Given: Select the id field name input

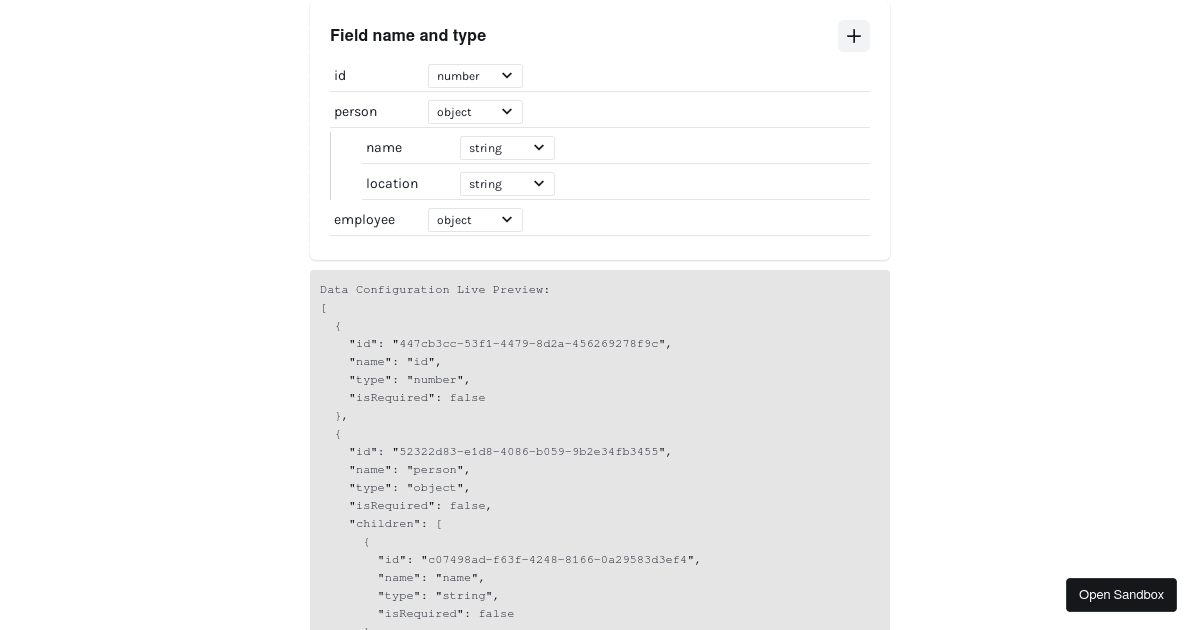Looking at the screenshot, I should 378,76.
